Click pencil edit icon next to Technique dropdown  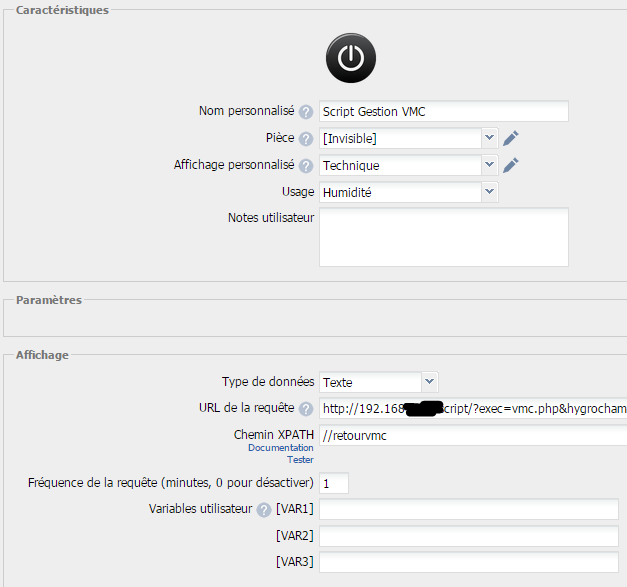(511, 166)
